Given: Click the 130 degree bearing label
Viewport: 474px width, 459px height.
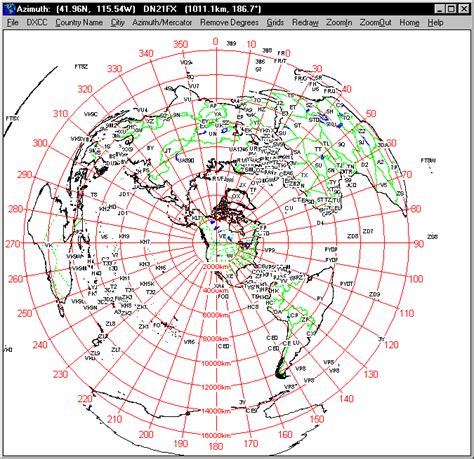Looking at the screenshot, I should point(371,374).
